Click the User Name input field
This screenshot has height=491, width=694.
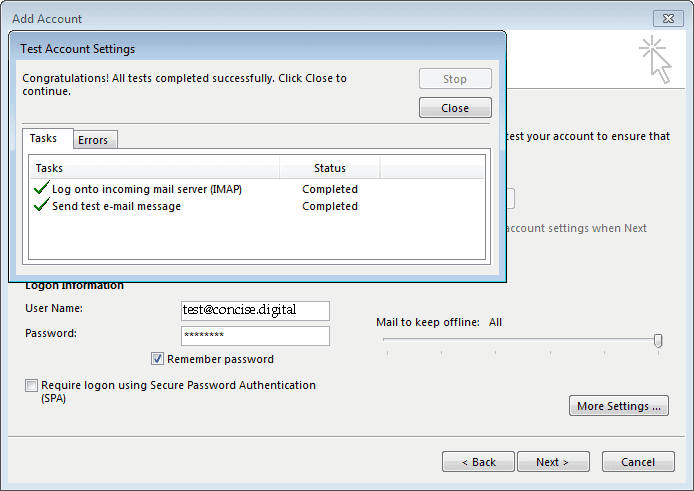[x=255, y=311]
